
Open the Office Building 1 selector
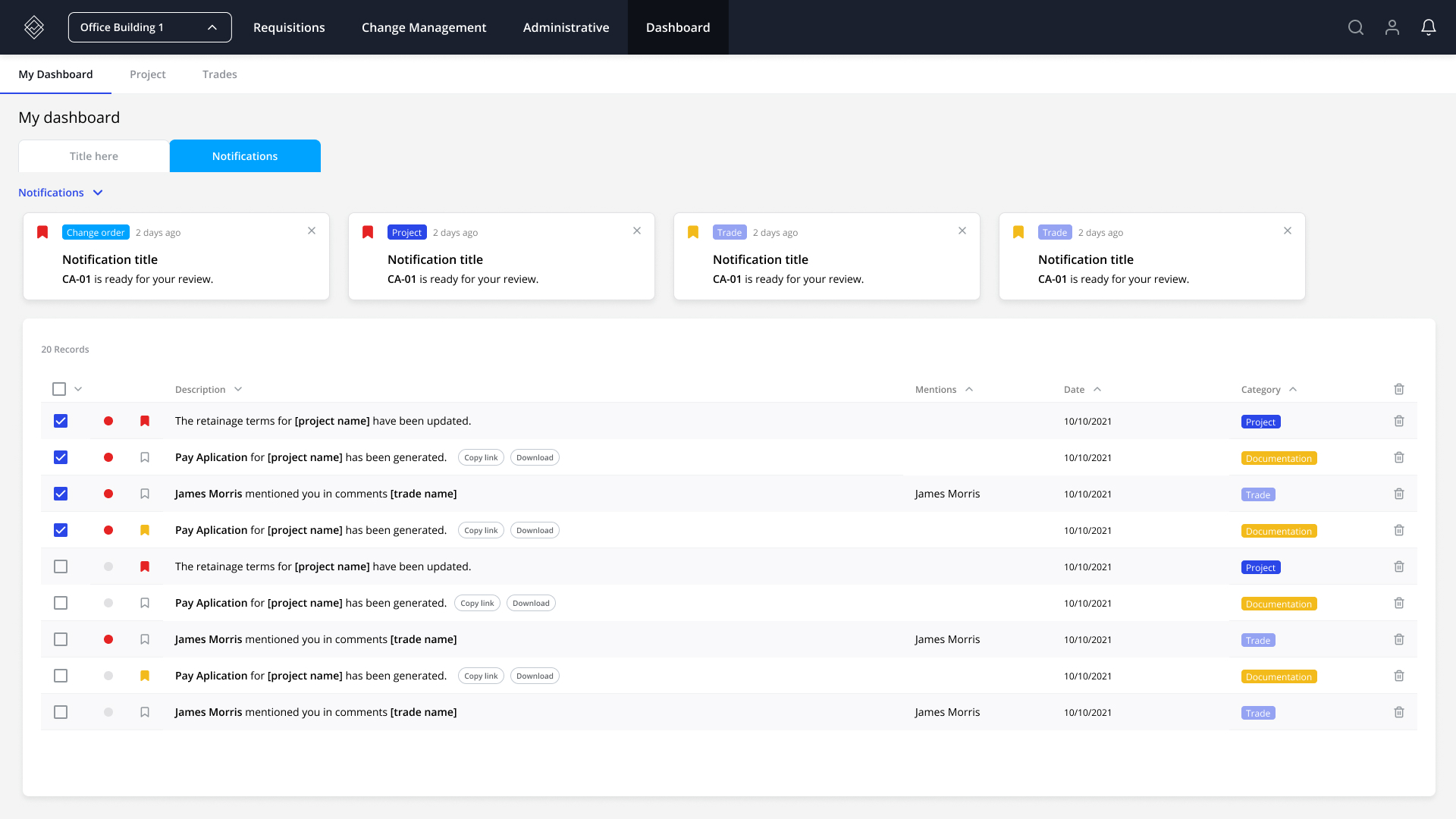(149, 27)
